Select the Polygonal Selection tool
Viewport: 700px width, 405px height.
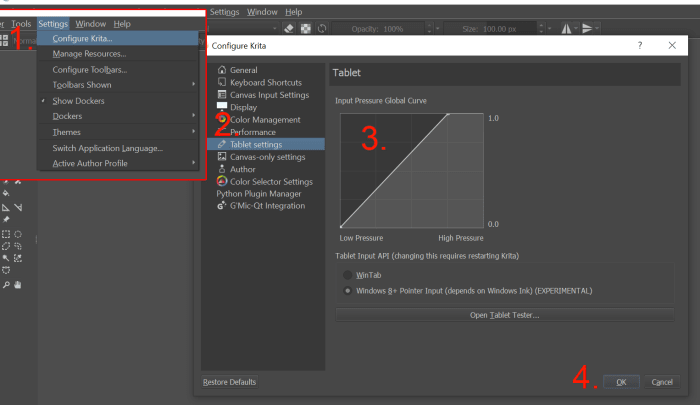[x=6, y=246]
